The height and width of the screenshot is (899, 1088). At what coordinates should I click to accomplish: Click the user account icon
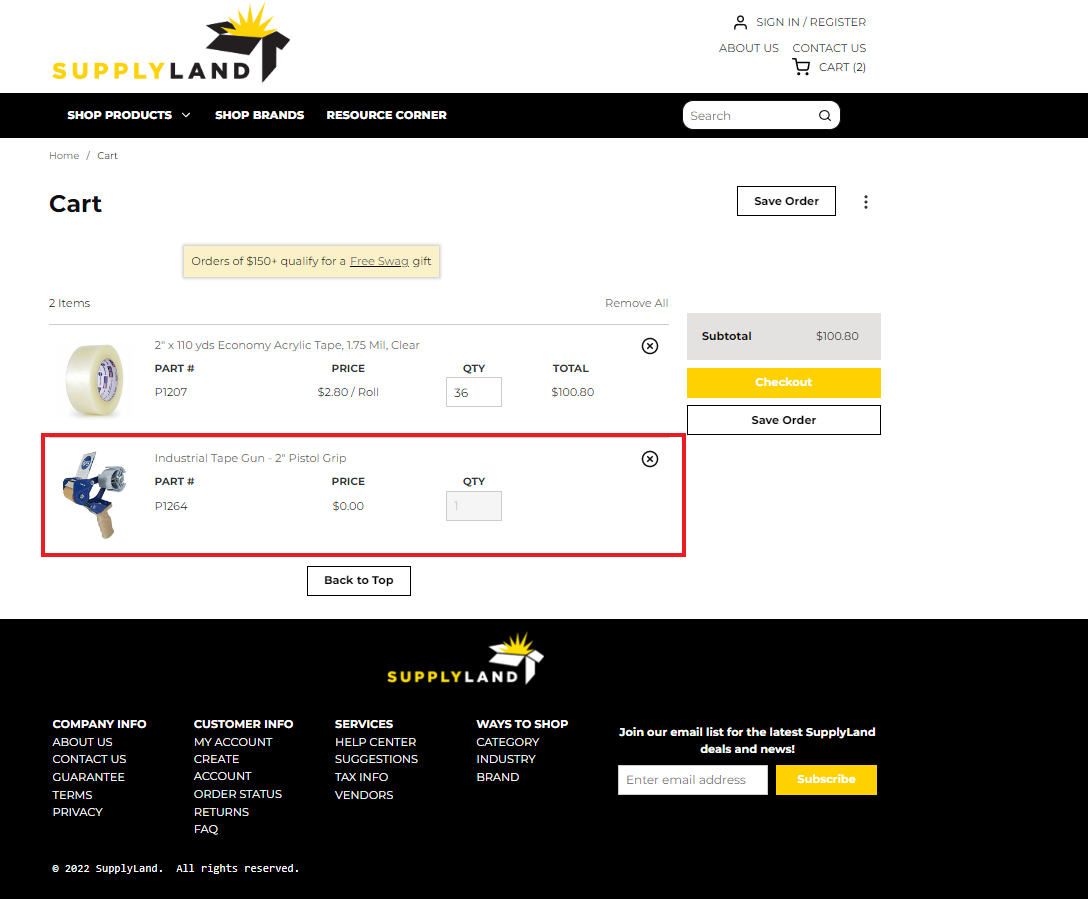tap(740, 22)
